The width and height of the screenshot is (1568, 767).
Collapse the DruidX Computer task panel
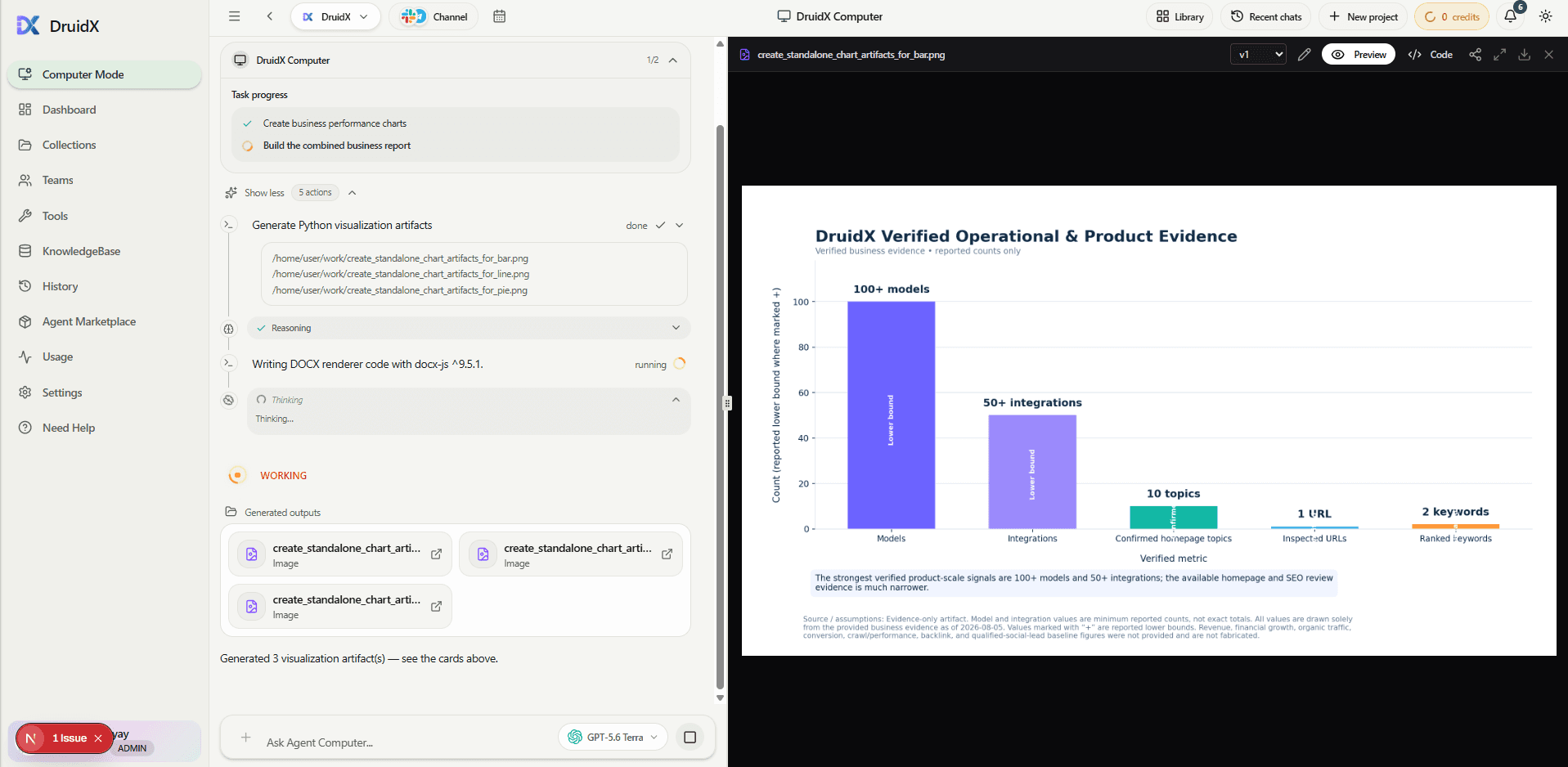[x=673, y=61]
